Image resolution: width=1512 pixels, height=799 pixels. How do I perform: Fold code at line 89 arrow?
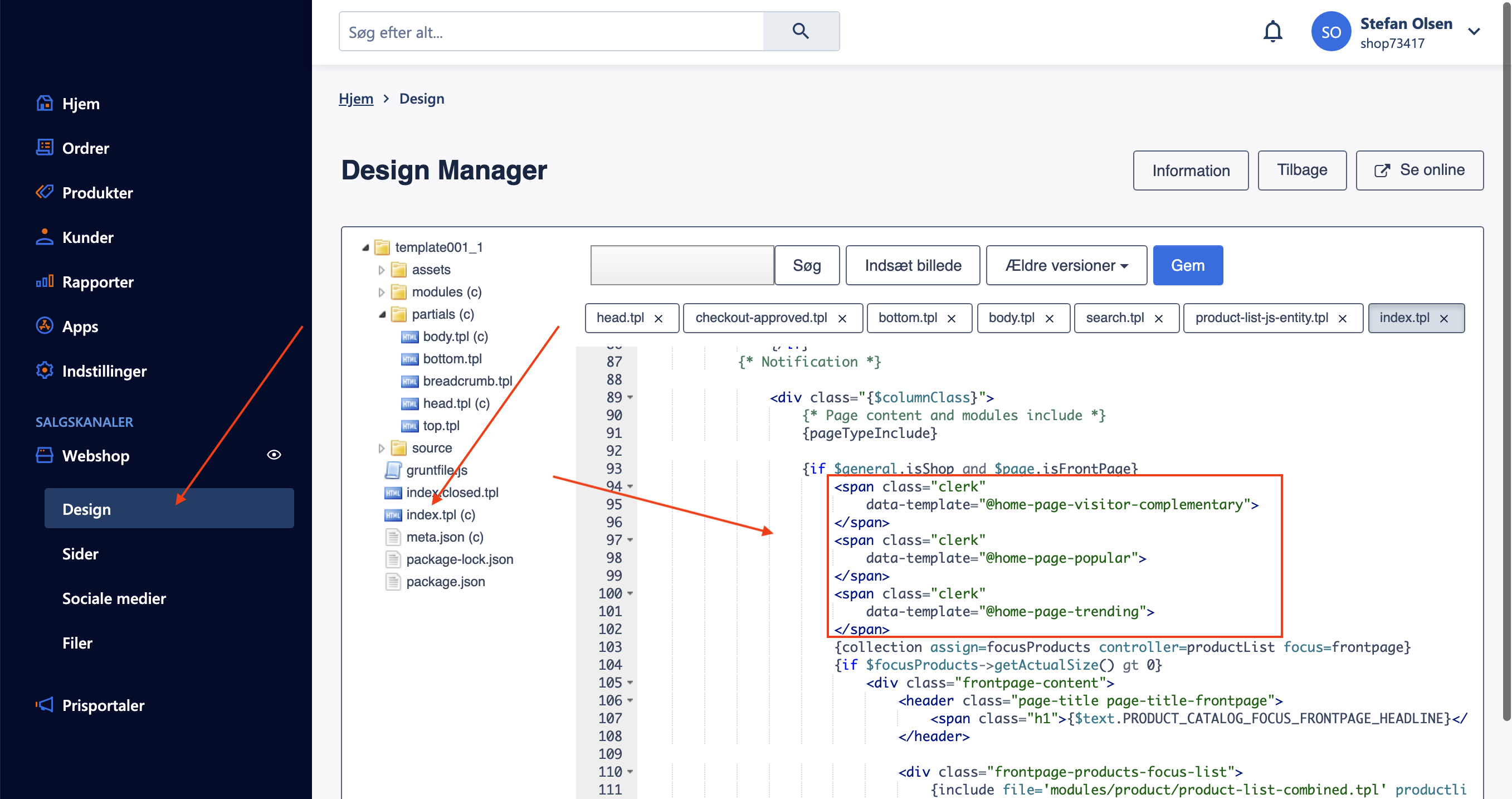[x=631, y=397]
